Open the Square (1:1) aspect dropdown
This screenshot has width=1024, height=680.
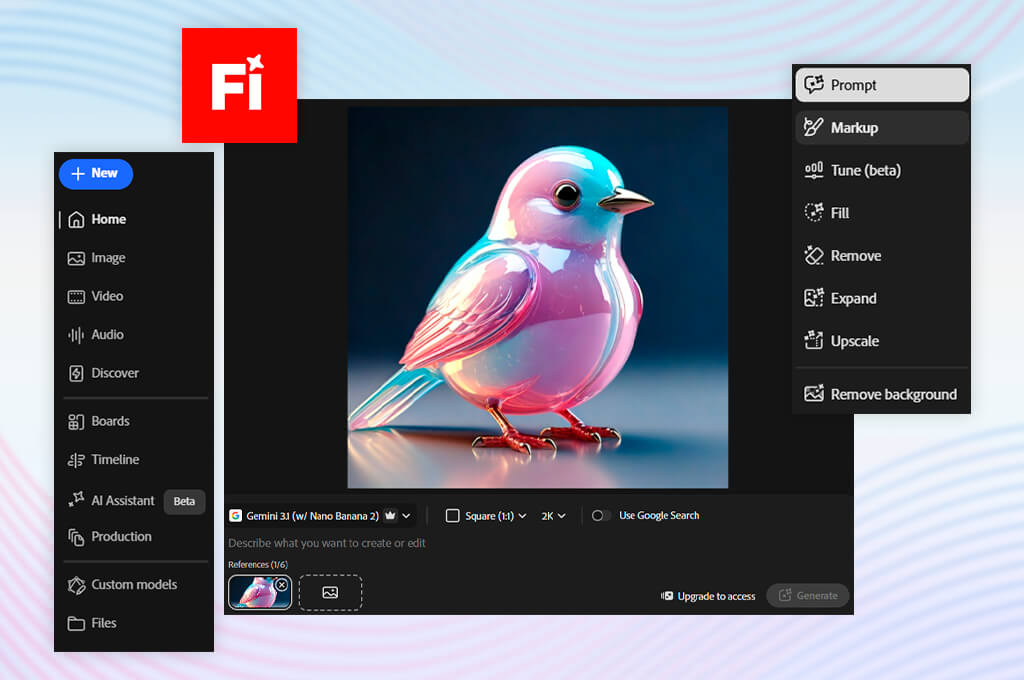tap(486, 515)
